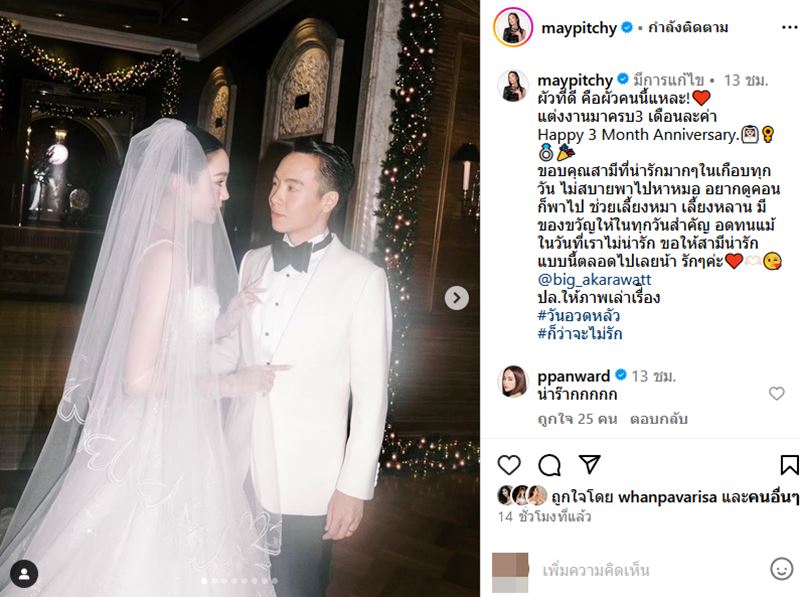Open comments with the speech bubble icon

(x=549, y=465)
